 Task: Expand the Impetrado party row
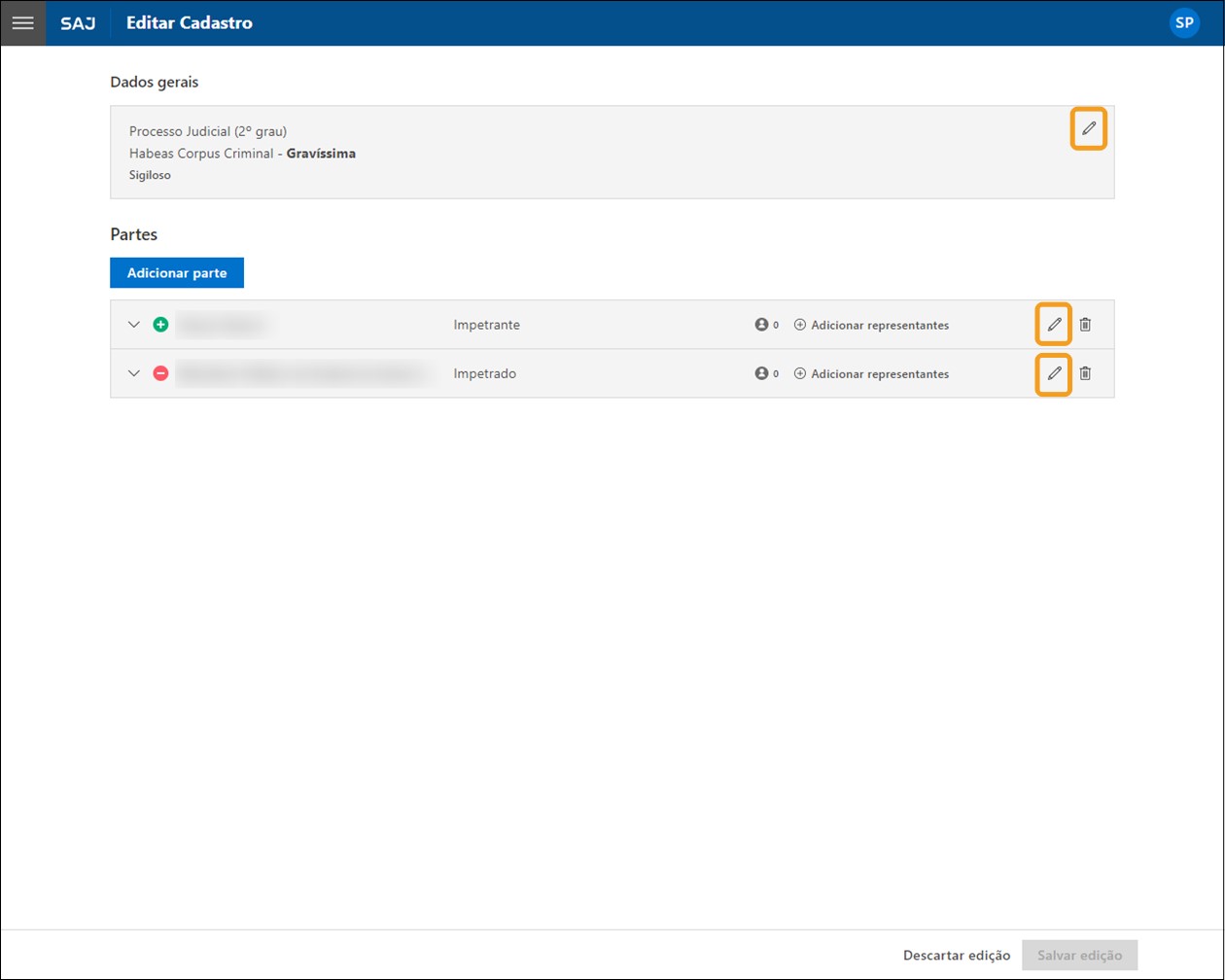point(134,373)
